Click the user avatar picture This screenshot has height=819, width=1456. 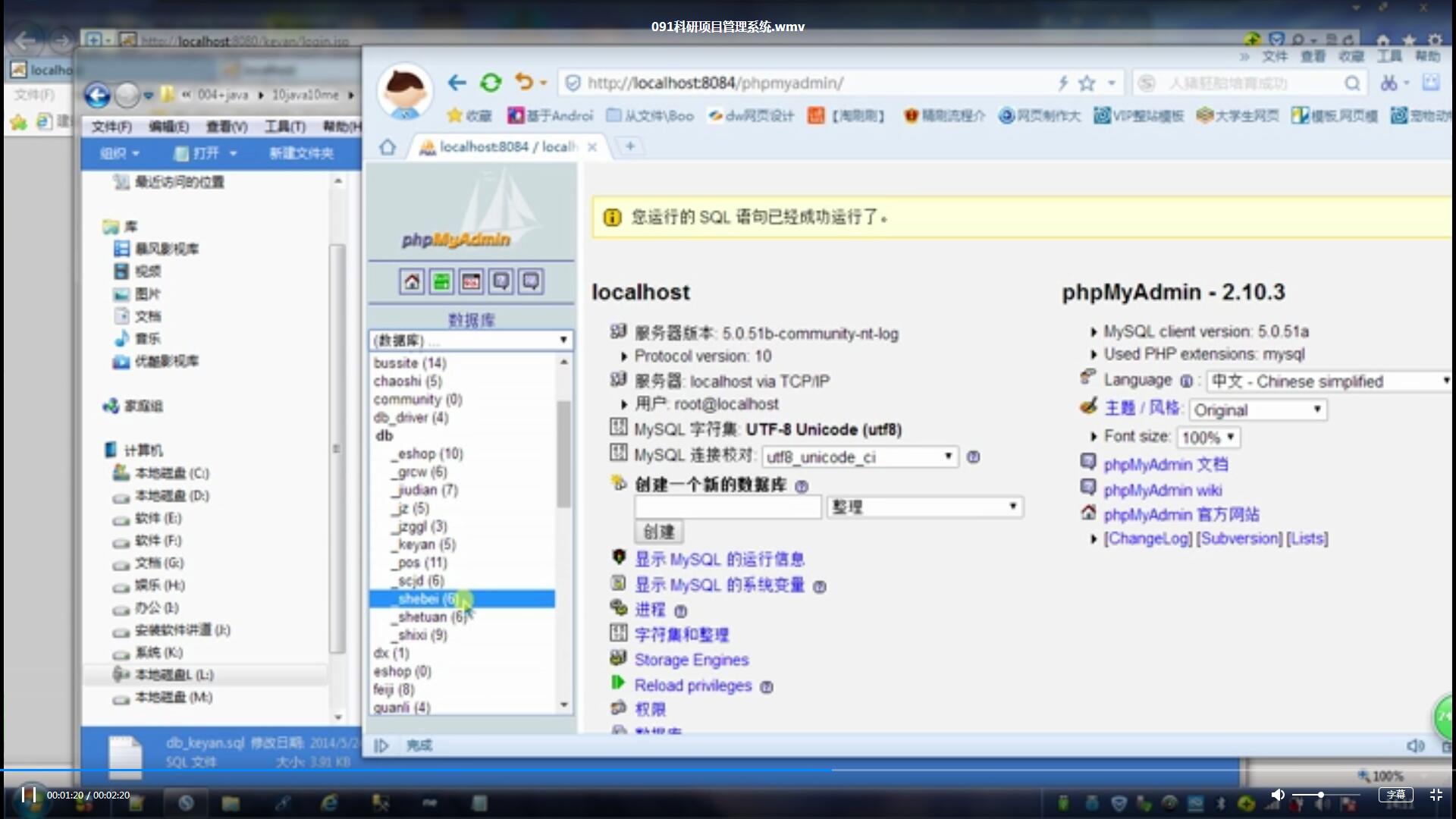click(x=406, y=93)
